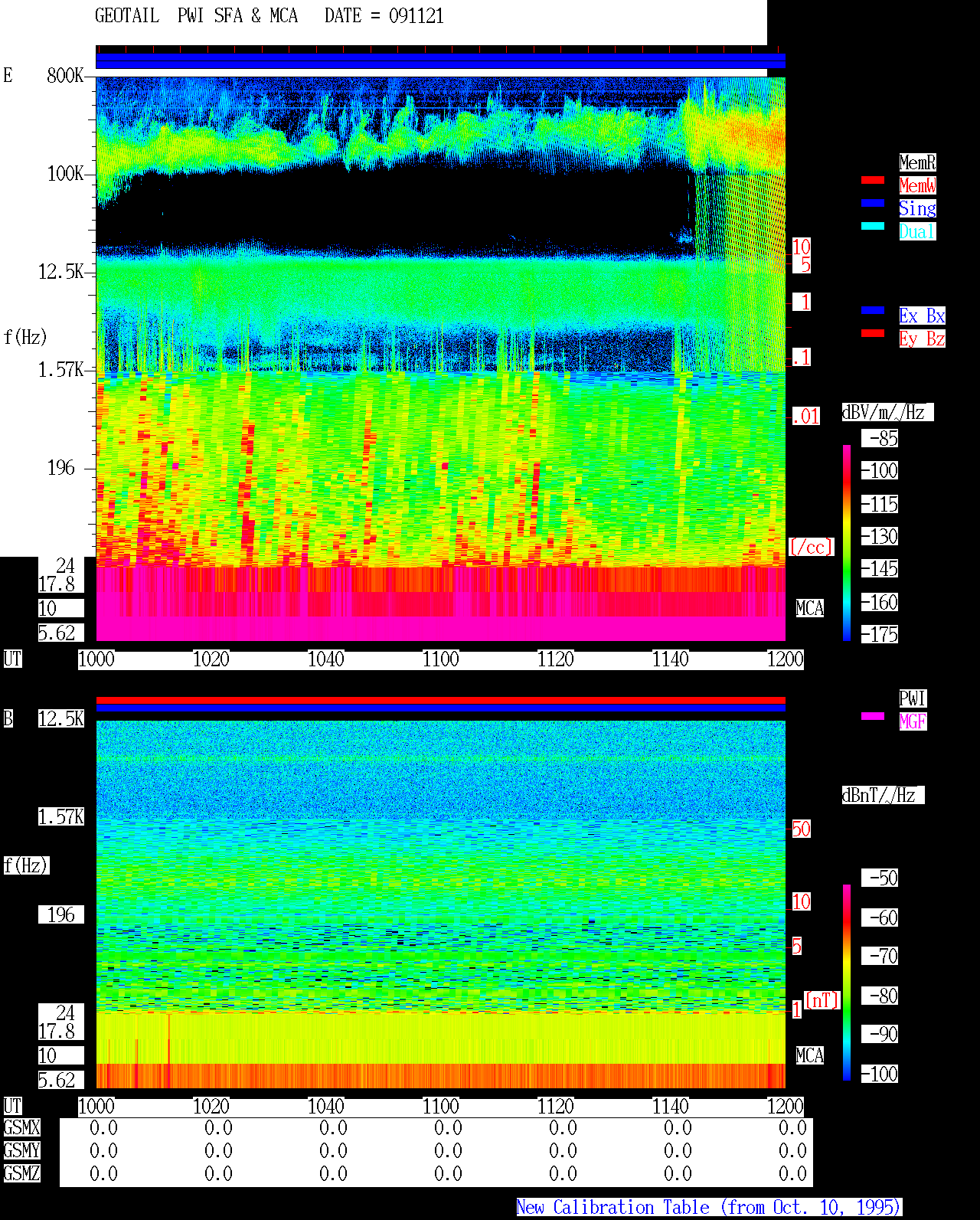Click the magenta MGF legend swatch
The height and width of the screenshot is (1220, 980).
(x=873, y=716)
